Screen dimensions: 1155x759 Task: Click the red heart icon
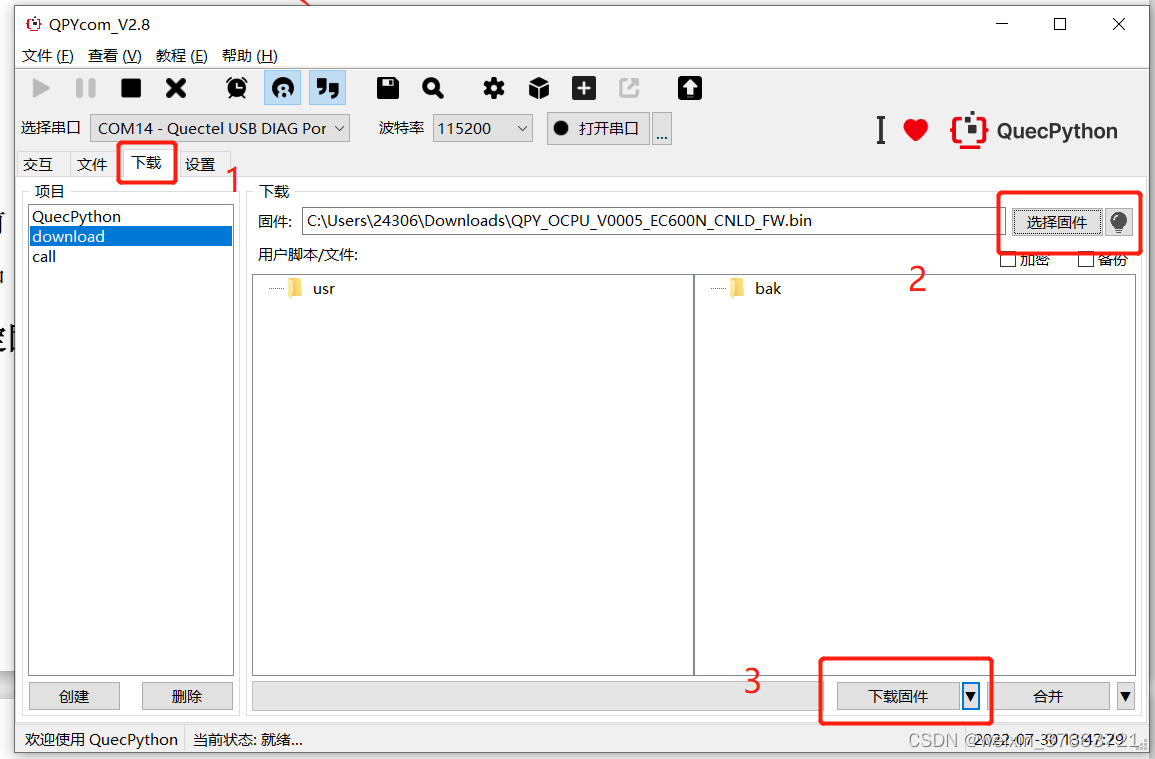pos(916,130)
